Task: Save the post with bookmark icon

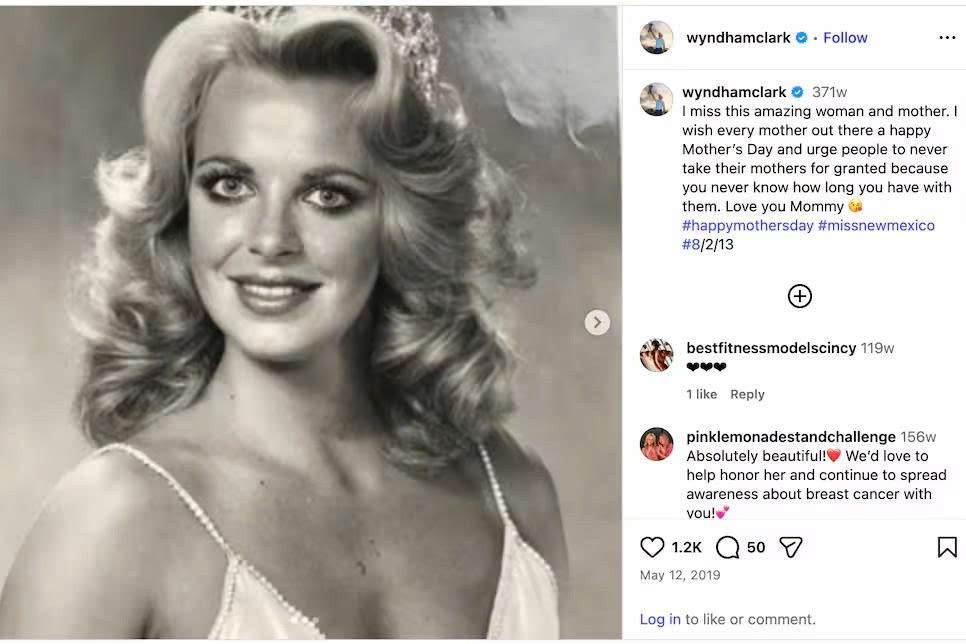Action: [947, 547]
